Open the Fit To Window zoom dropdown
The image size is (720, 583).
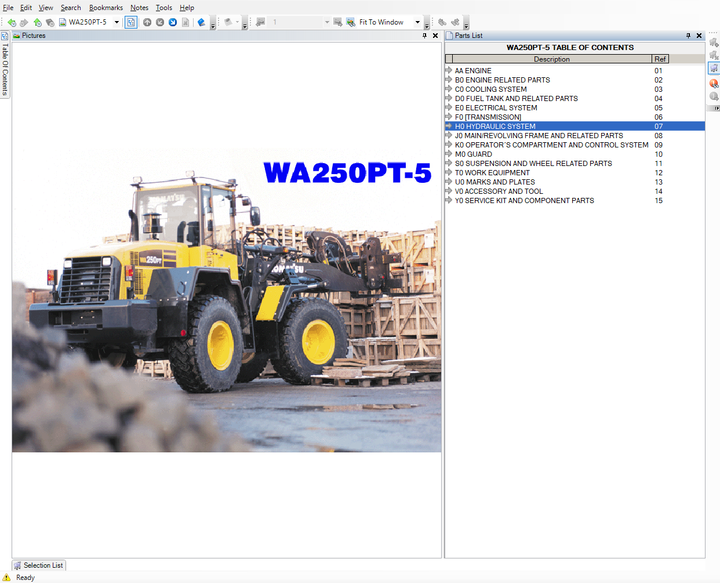click(x=417, y=22)
